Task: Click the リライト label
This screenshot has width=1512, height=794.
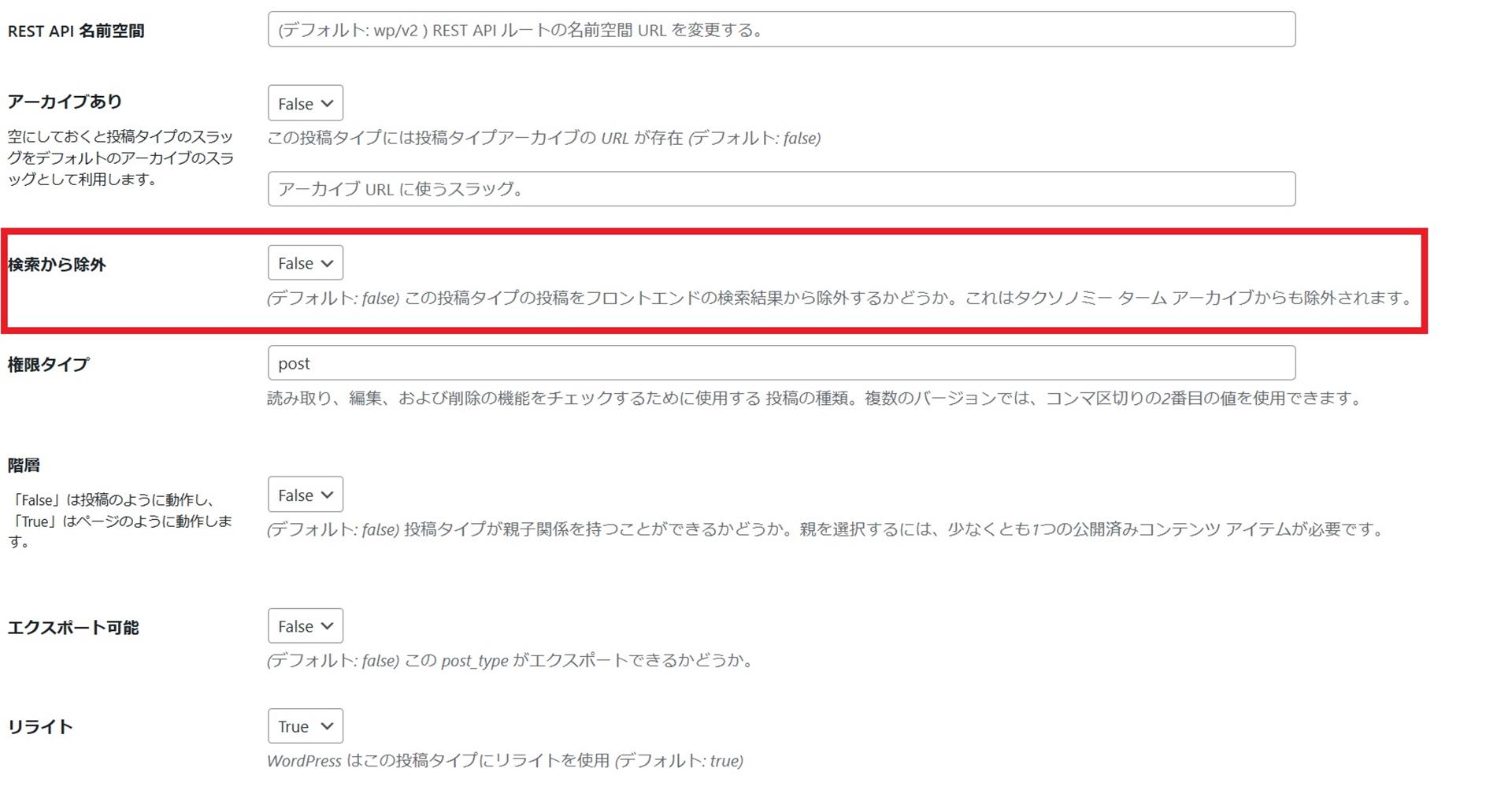Action: pyautogui.click(x=40, y=727)
